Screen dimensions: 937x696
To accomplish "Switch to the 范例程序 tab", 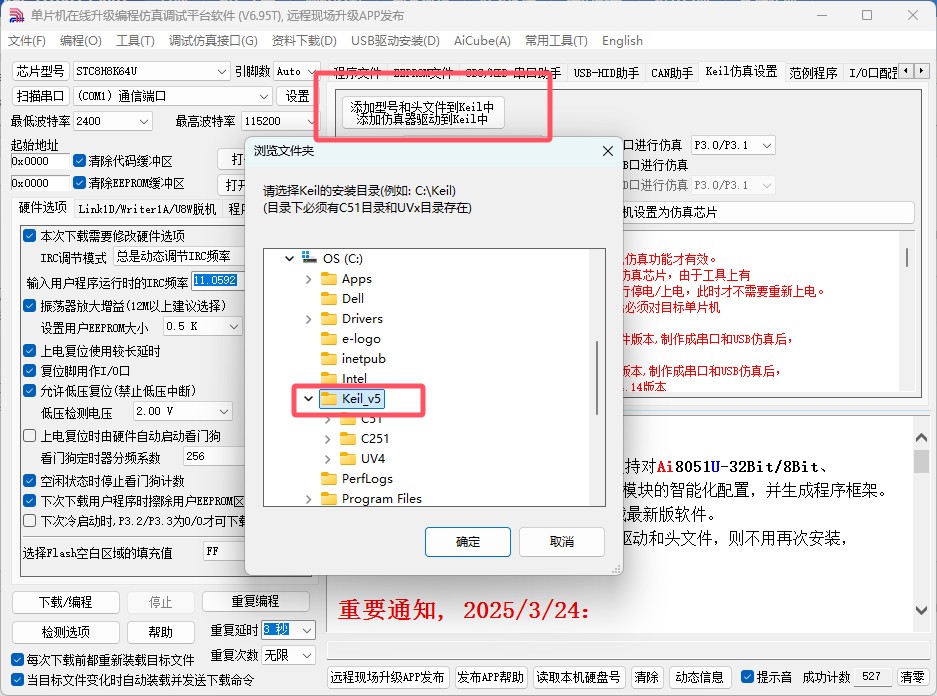I will point(813,73).
